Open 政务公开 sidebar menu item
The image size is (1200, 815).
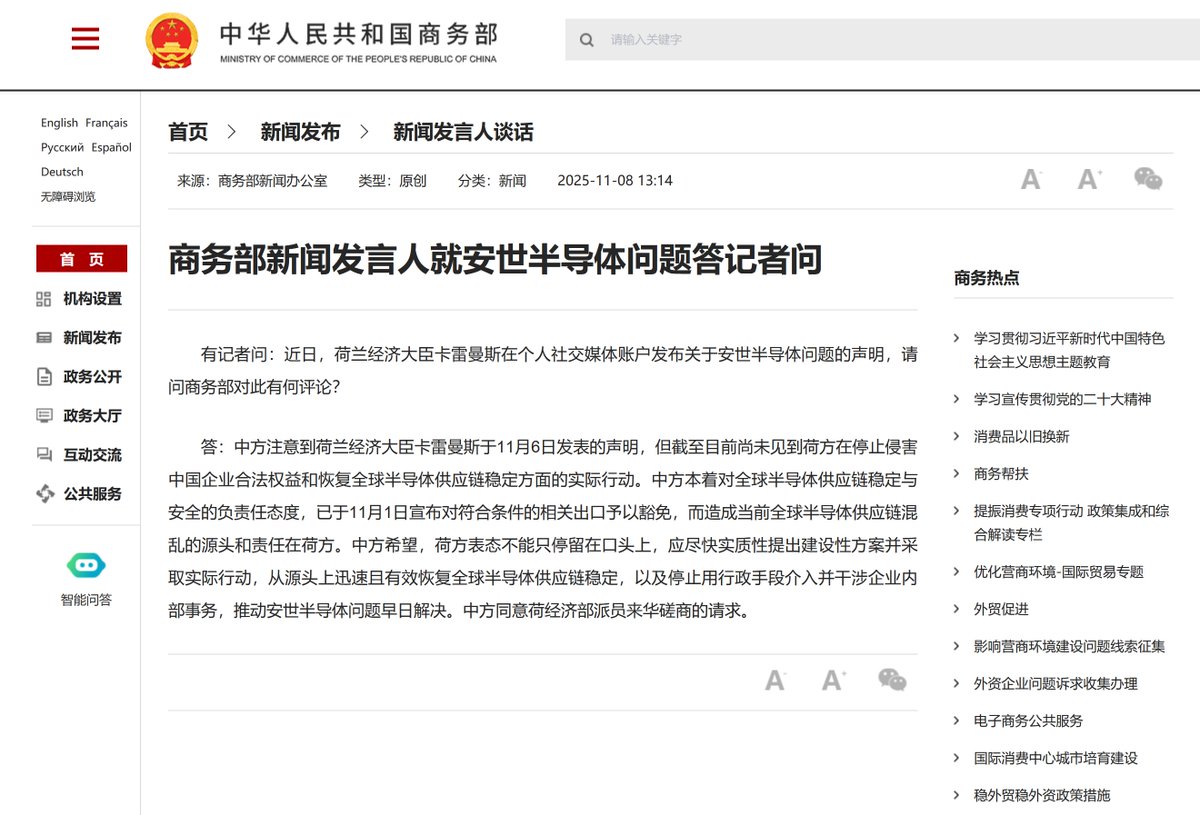(92, 377)
